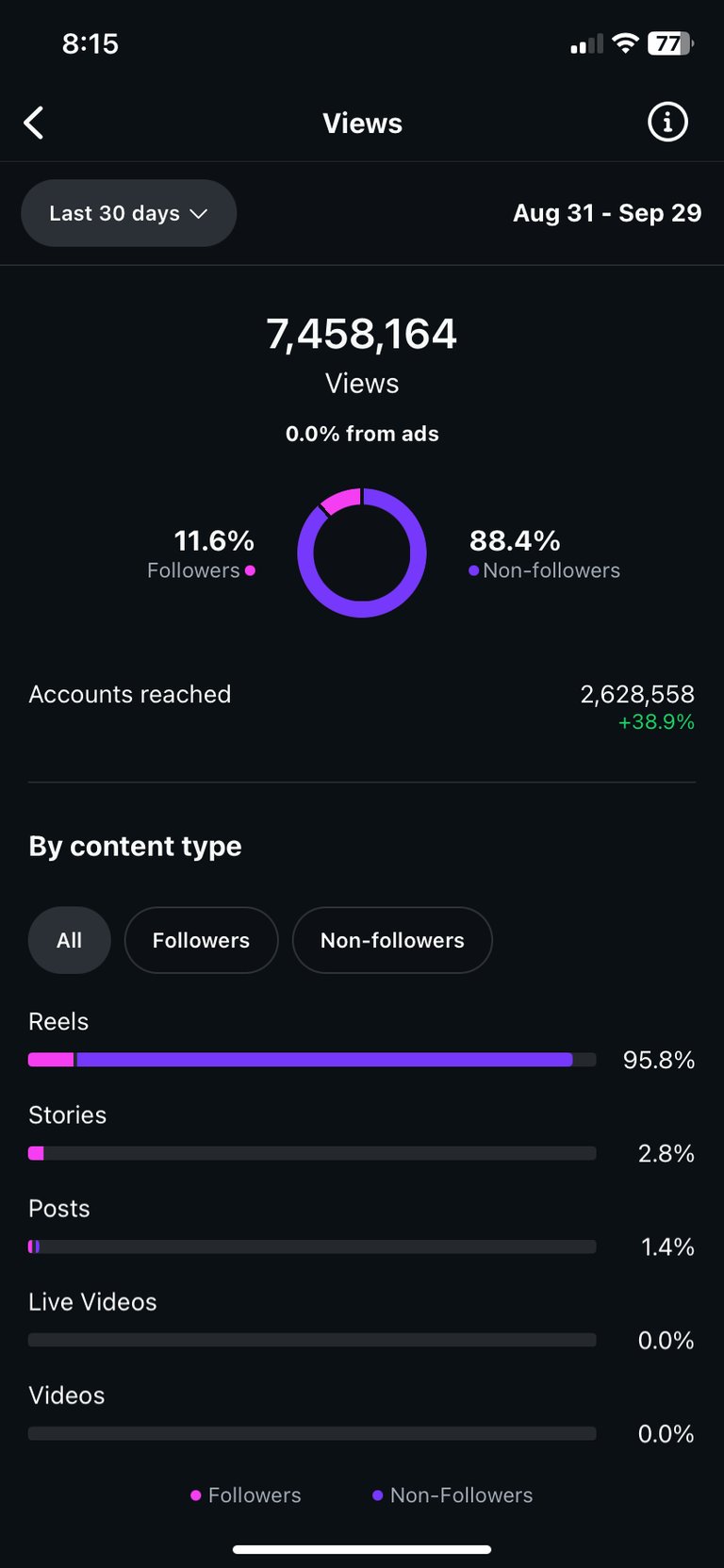The width and height of the screenshot is (724, 1568).
Task: Tap the back arrow icon
Action: pyautogui.click(x=34, y=123)
